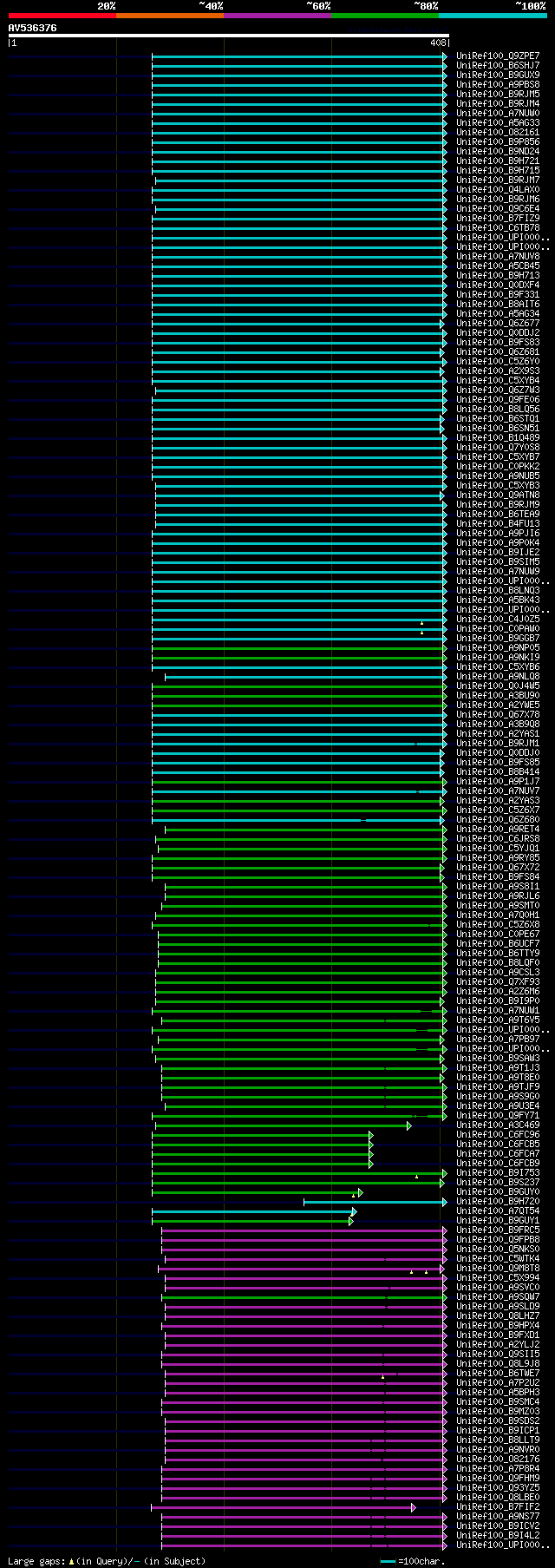Viewport: 555px width, 1568px height.
Task: Select the UniRef100_B8AIT6 label
Action: click(498, 304)
